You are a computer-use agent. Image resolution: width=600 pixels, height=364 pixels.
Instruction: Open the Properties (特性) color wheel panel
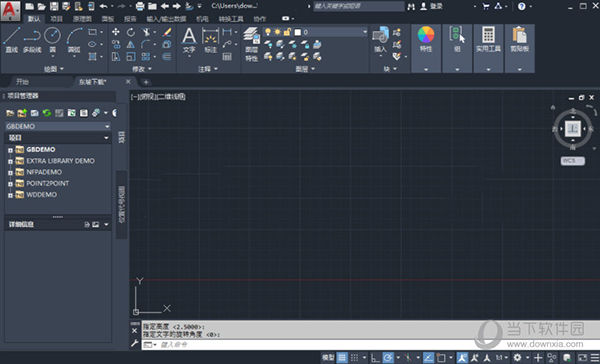(x=426, y=39)
